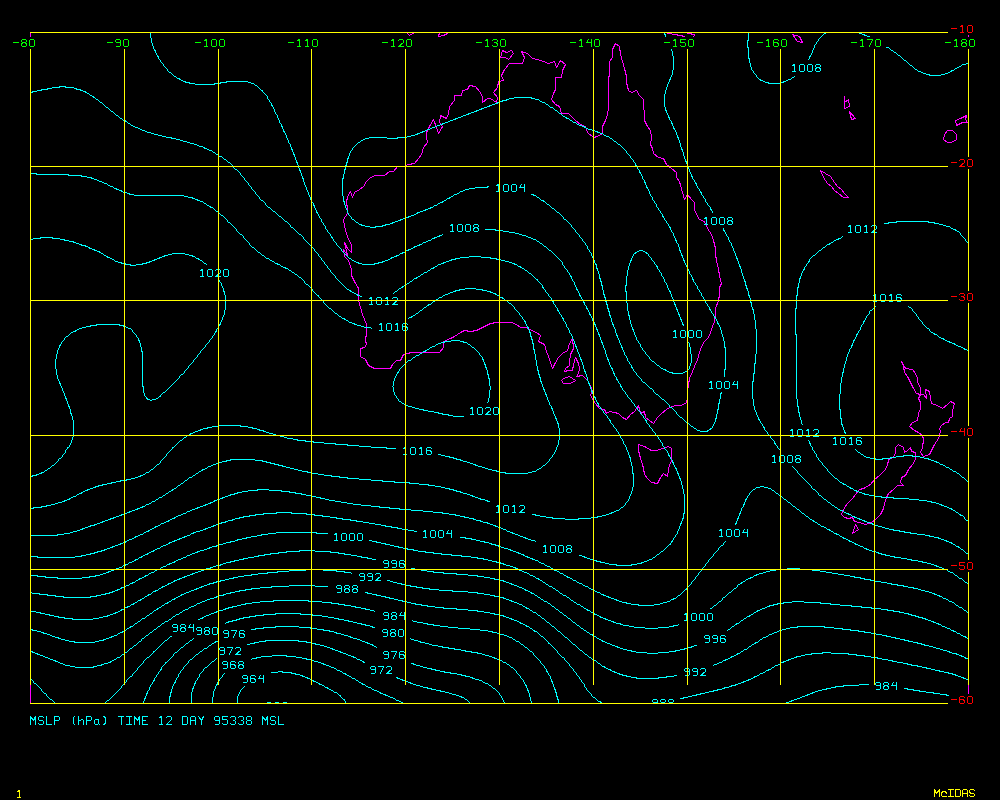The image size is (1000, 800).
Task: Click the MSLP (hPa) title text
Action: 70,720
